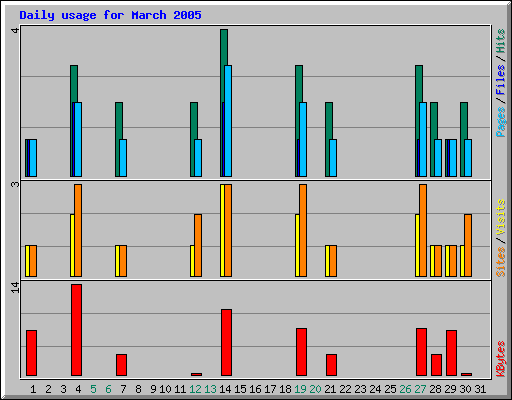Select x-axis day label "14"
Screen dimensions: 512x400
pos(225,389)
